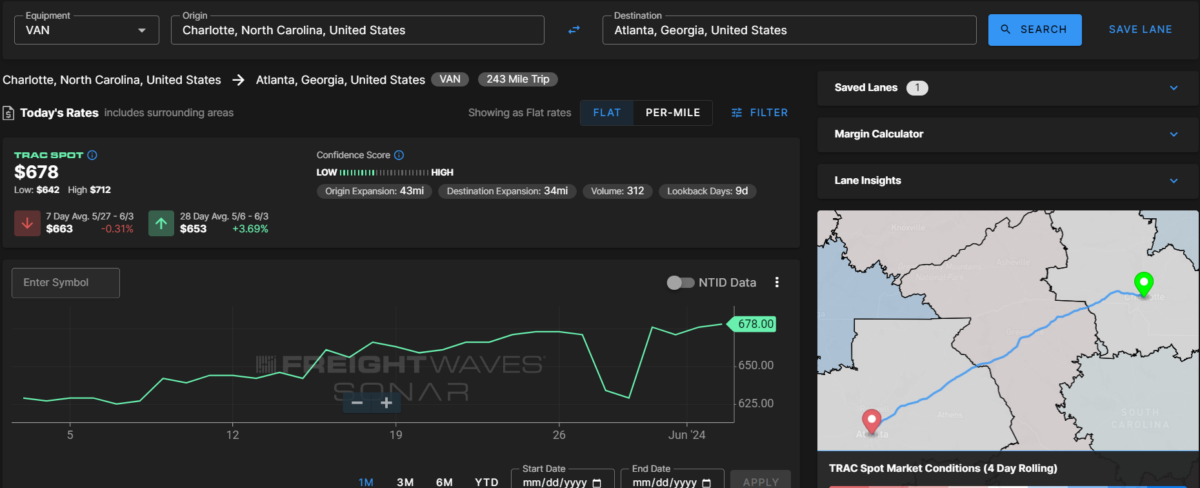Image resolution: width=1200 pixels, height=488 pixels.
Task: Open the chart three-dot options menu
Action: 777,283
